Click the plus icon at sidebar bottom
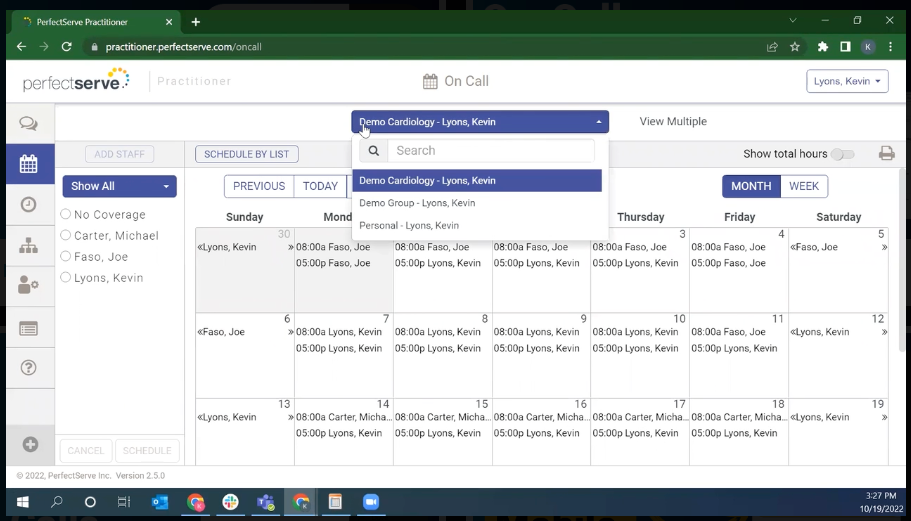The height and width of the screenshot is (521, 911). 29,445
